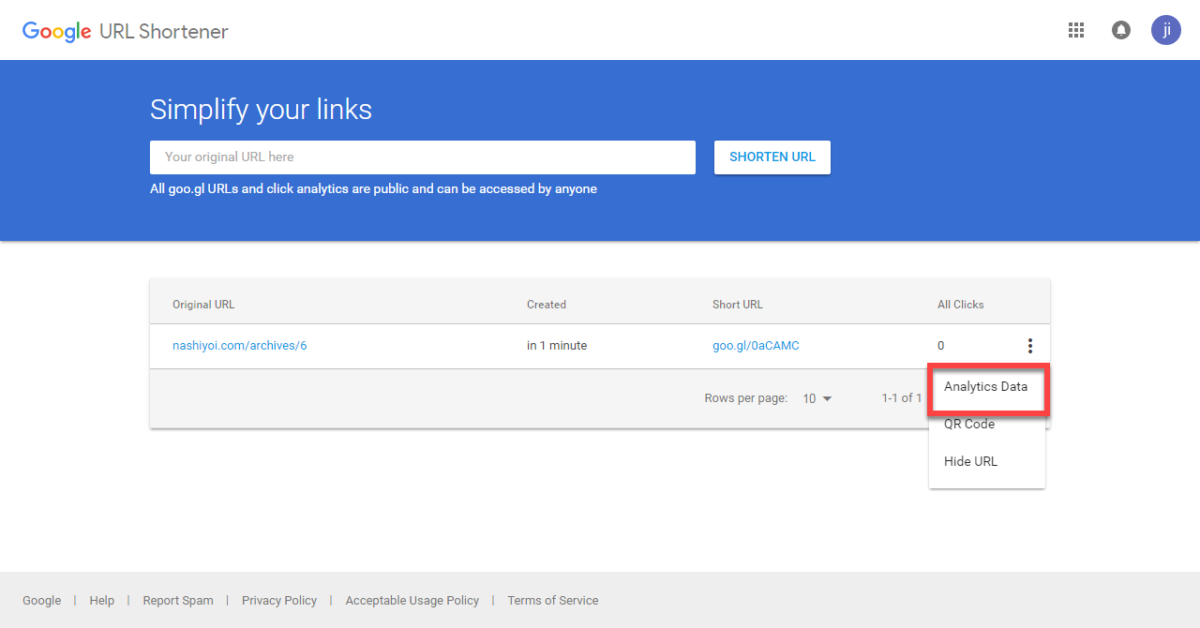Click in the original URL input field
1200x628 pixels.
point(422,157)
